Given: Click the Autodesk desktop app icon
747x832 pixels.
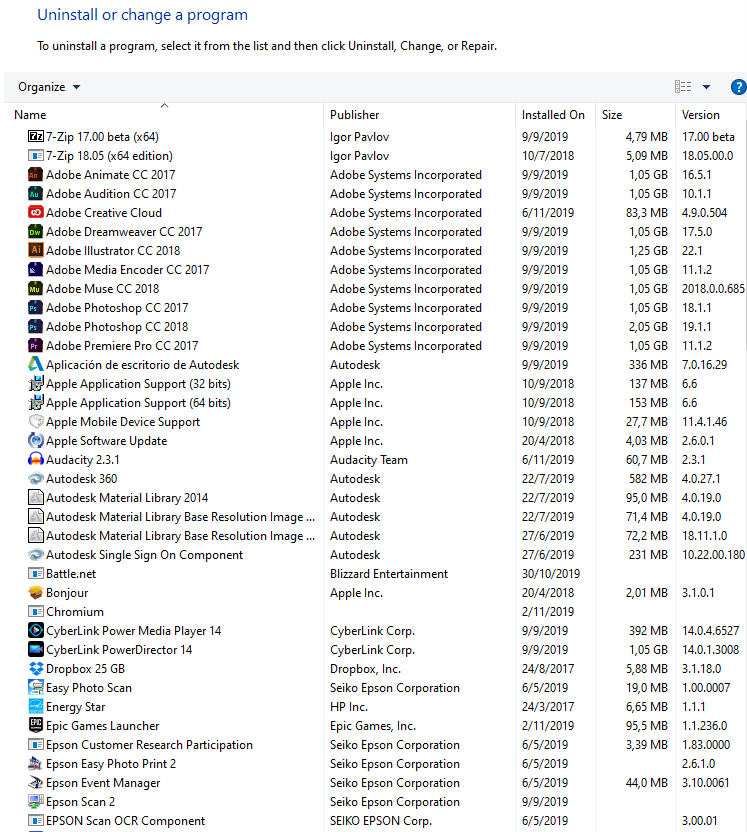Looking at the screenshot, I should [36, 365].
